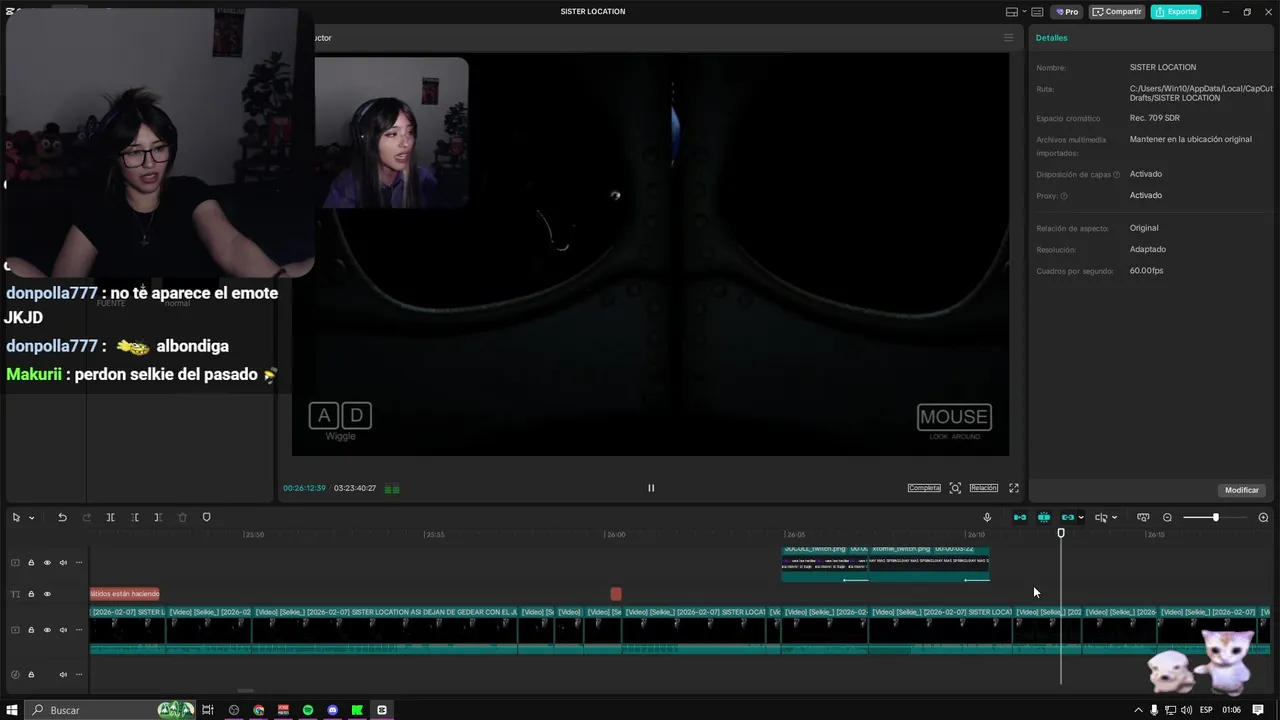Viewport: 1280px width, 720px height.
Task: Select the red text clip 'están haciendo'
Action: tap(125, 594)
